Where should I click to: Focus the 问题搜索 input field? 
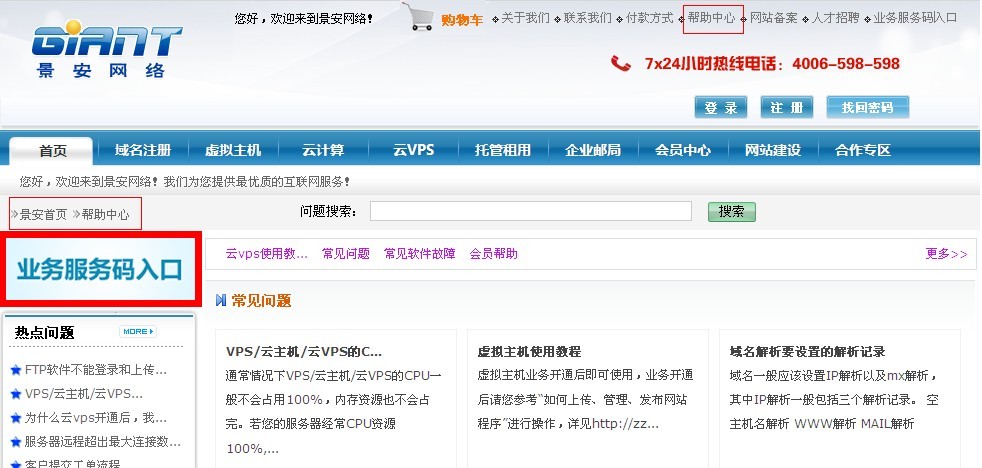click(530, 212)
